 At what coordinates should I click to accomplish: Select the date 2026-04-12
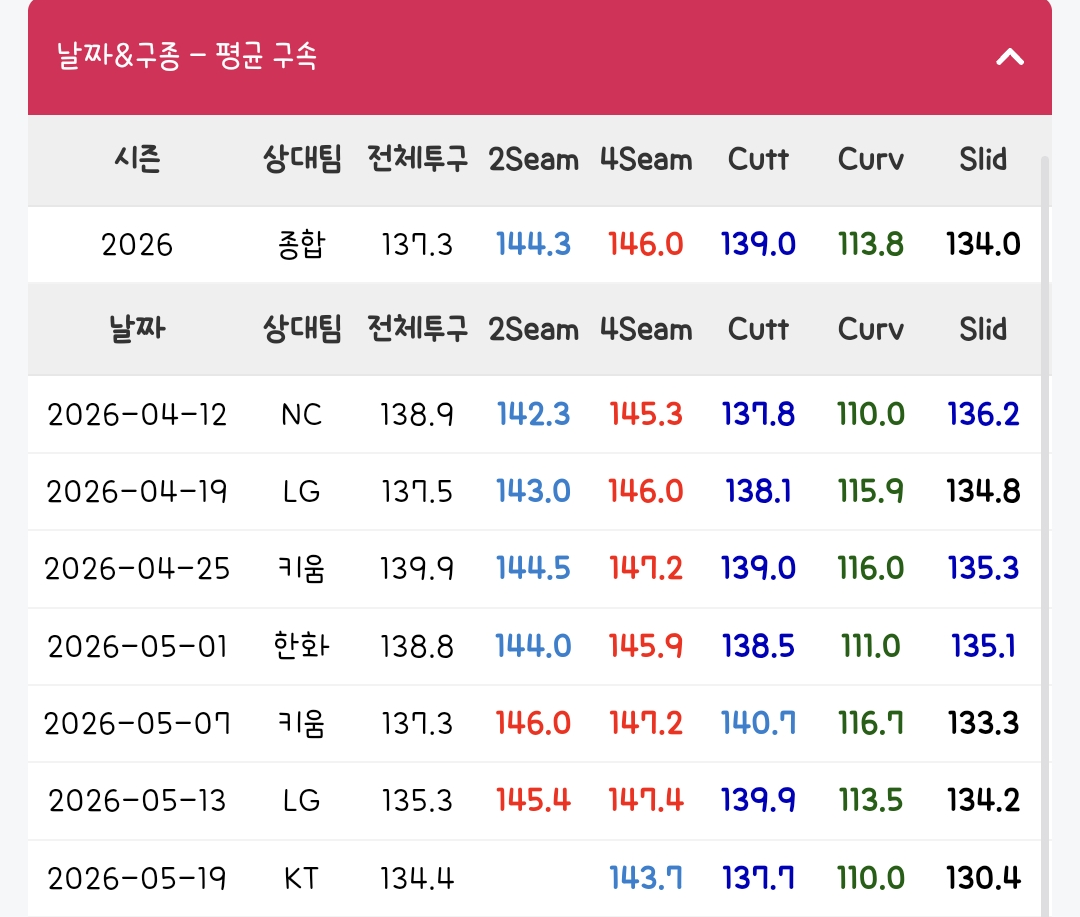point(137,415)
